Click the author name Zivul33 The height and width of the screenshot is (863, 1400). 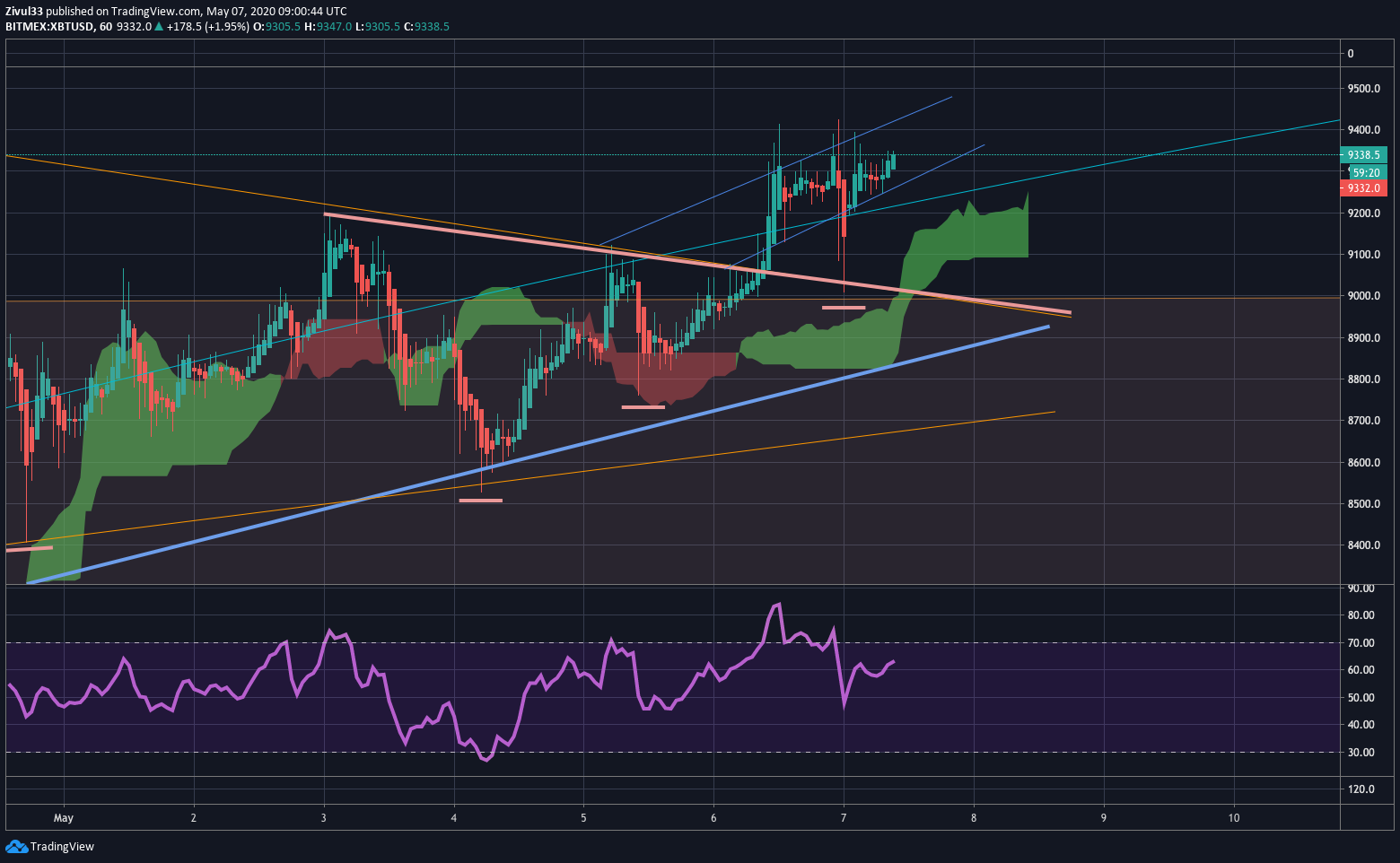point(24,11)
